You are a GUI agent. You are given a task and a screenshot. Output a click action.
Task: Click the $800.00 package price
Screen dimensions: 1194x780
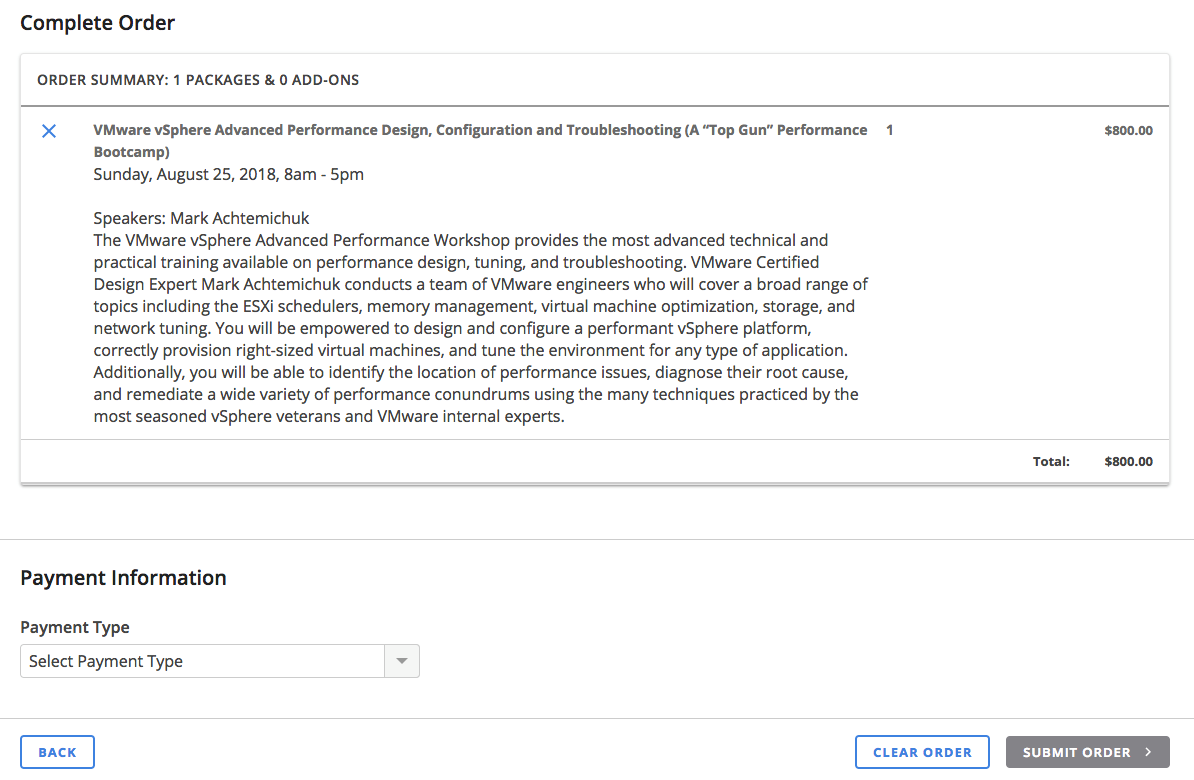(1128, 131)
